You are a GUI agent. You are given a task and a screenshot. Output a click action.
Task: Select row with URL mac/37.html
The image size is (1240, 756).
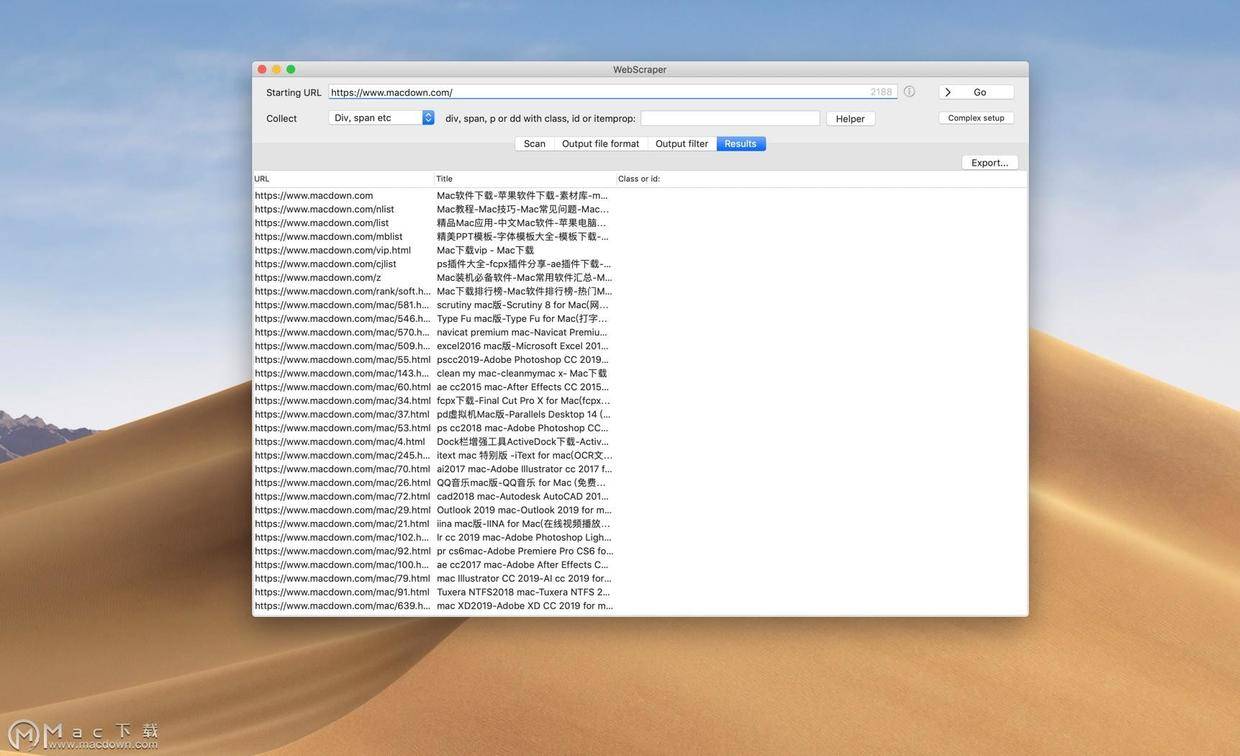click(640, 414)
